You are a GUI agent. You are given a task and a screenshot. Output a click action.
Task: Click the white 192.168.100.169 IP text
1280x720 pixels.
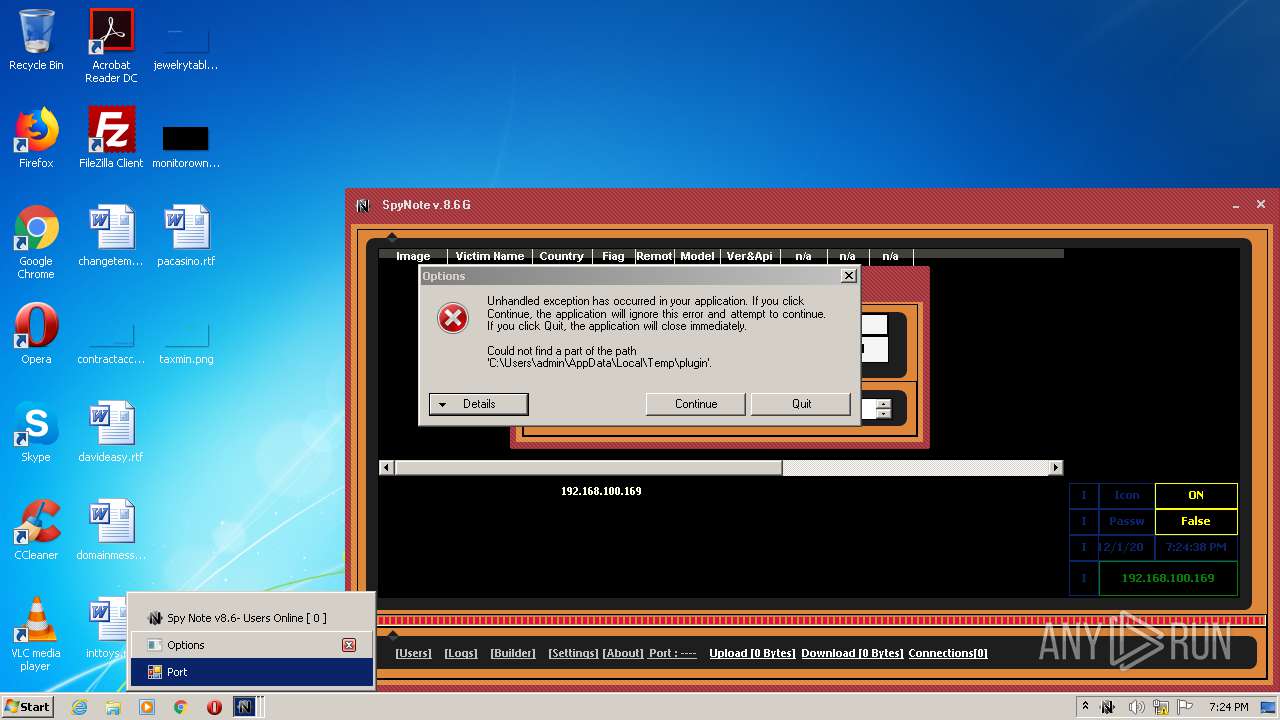pos(601,491)
